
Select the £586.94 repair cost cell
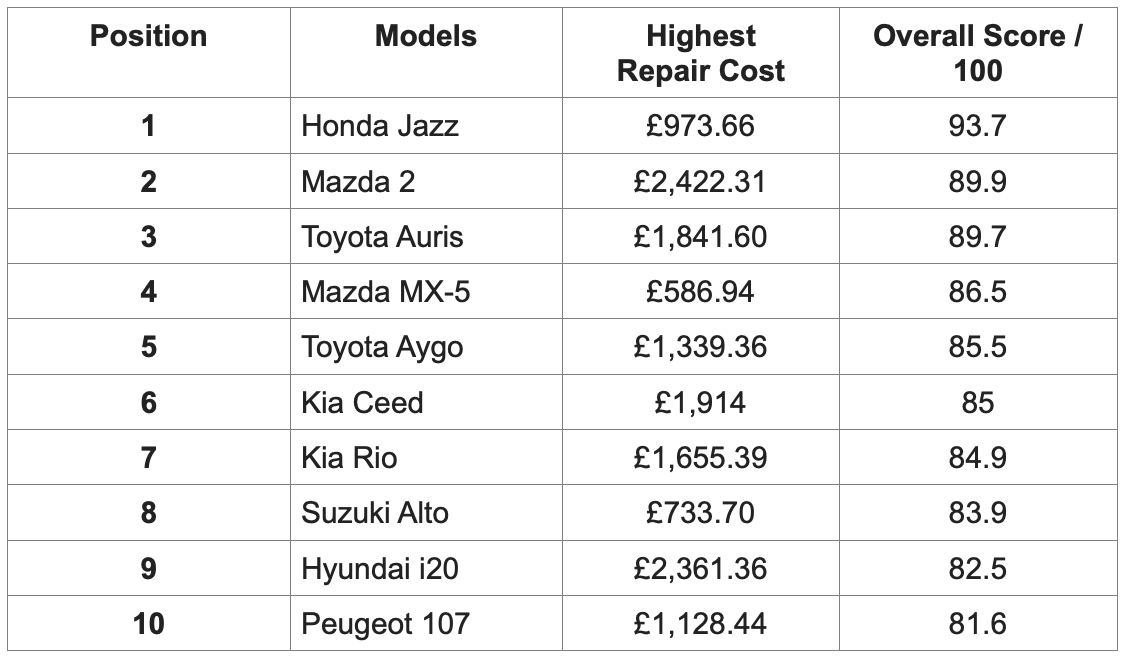pos(700,291)
